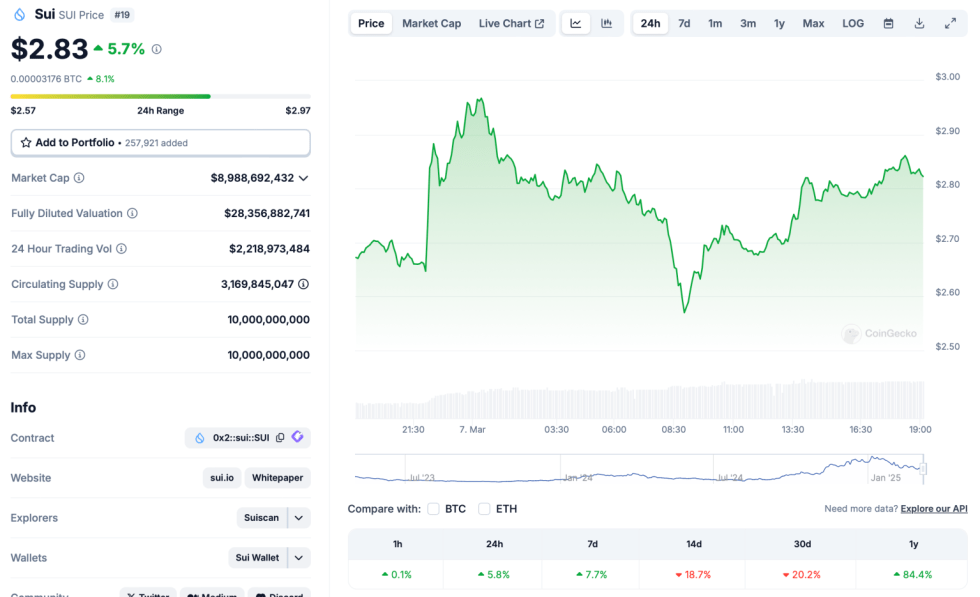The image size is (980, 597).
Task: Toggle LOG scale on chart
Action: pyautogui.click(x=853, y=23)
